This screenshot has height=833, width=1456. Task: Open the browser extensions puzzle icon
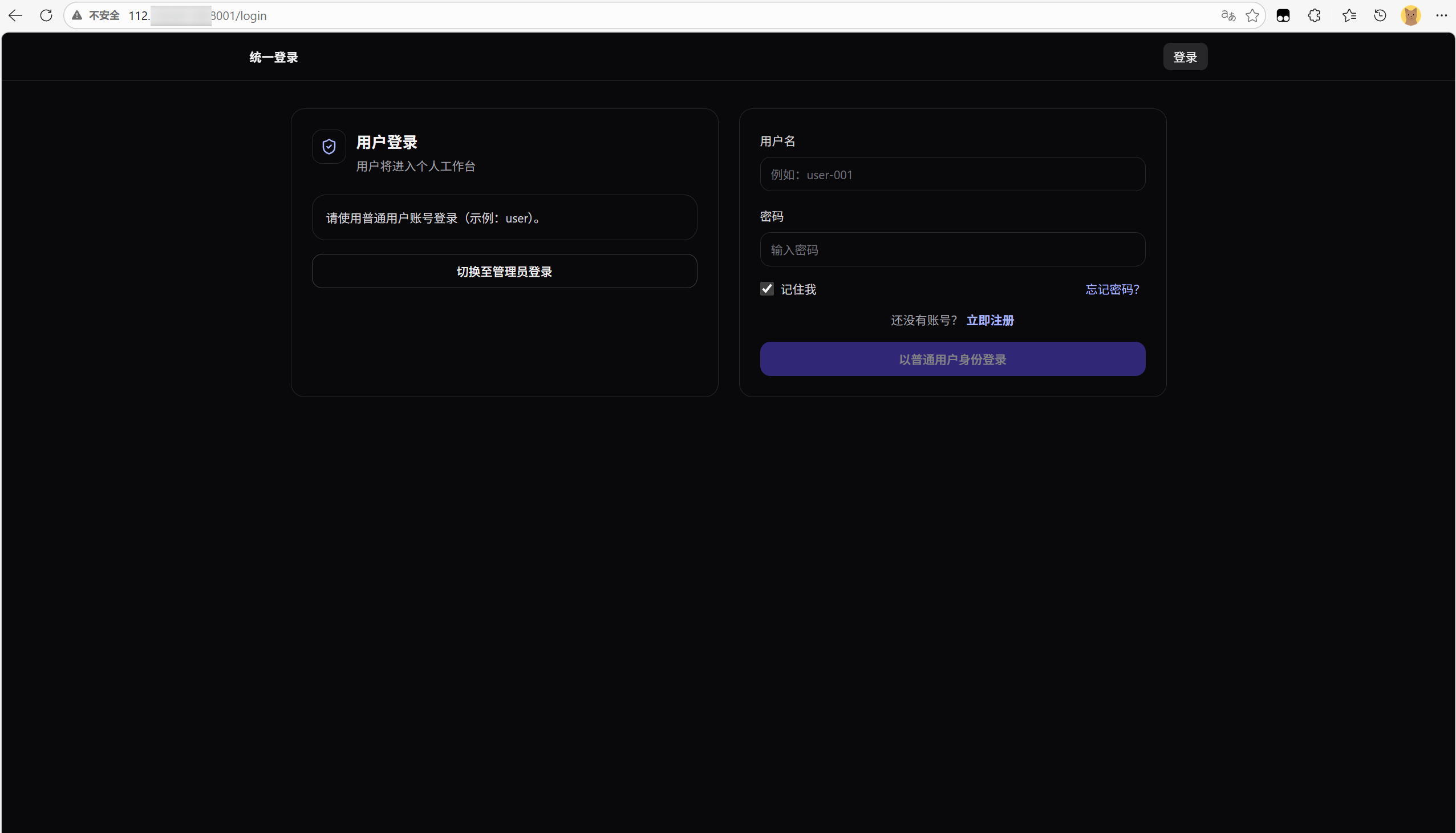(x=1314, y=15)
